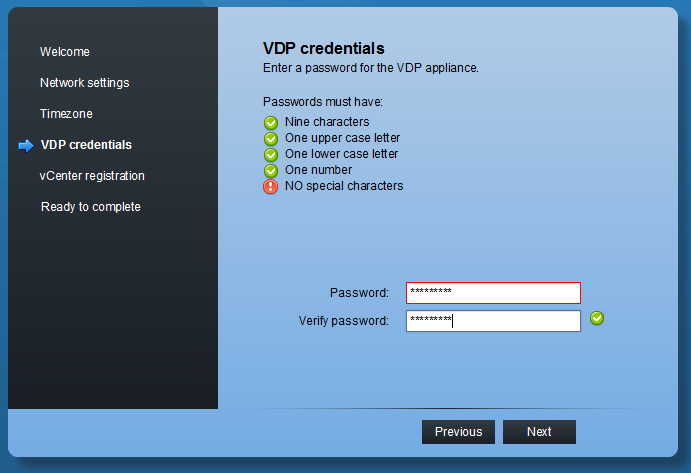Click the VDP credentials page heading
This screenshot has height=473, width=691.
click(323, 48)
